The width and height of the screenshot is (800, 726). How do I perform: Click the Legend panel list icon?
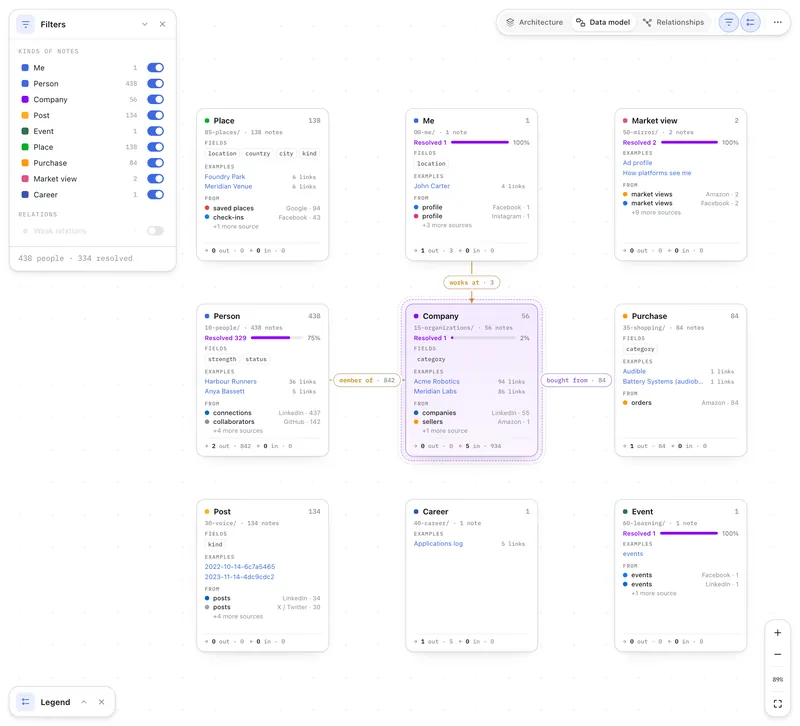tap(26, 702)
